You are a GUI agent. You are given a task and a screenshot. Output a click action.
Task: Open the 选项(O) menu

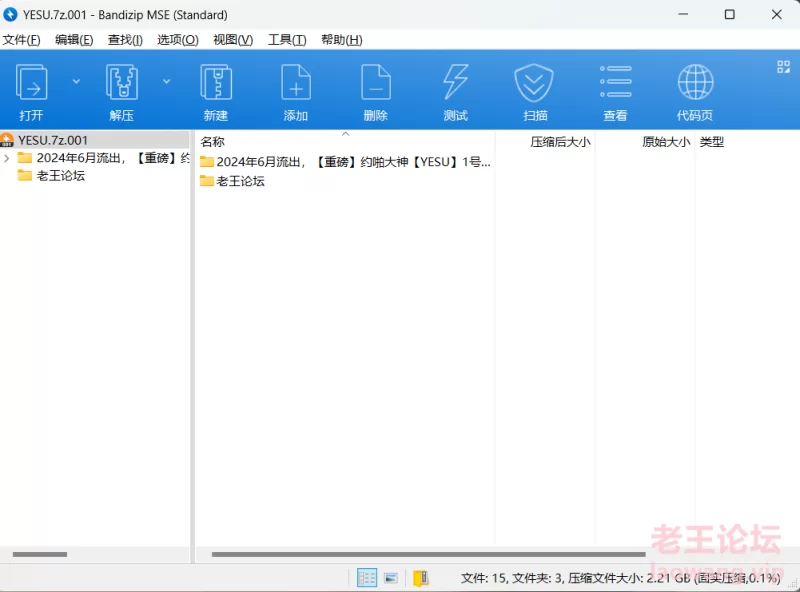click(178, 40)
